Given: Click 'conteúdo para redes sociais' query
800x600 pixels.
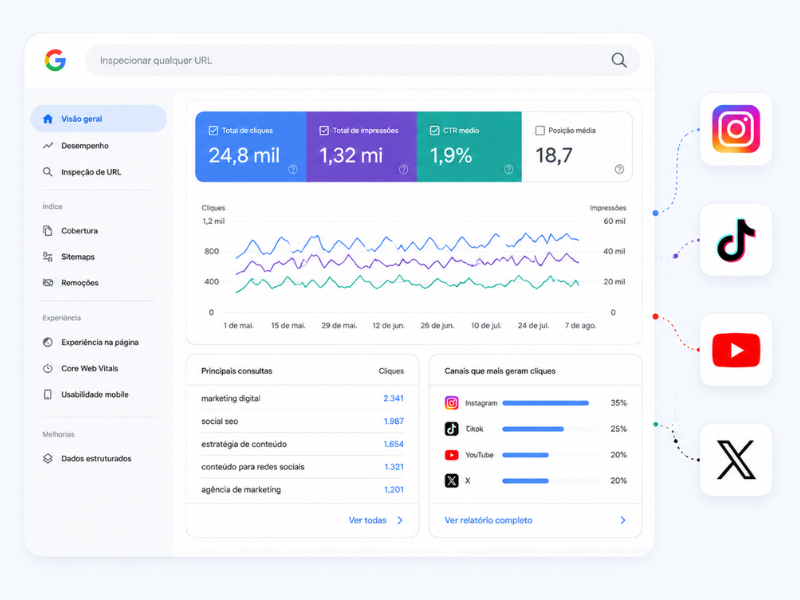Looking at the screenshot, I should coord(253,467).
